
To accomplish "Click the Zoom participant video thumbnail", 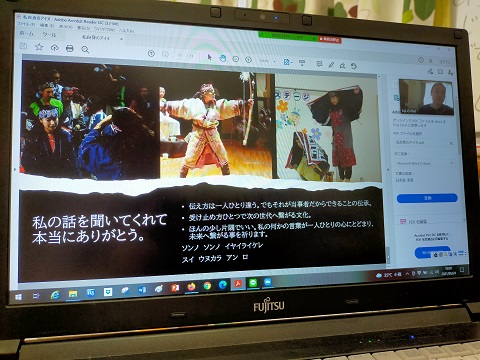I will pyautogui.click(x=426, y=97).
